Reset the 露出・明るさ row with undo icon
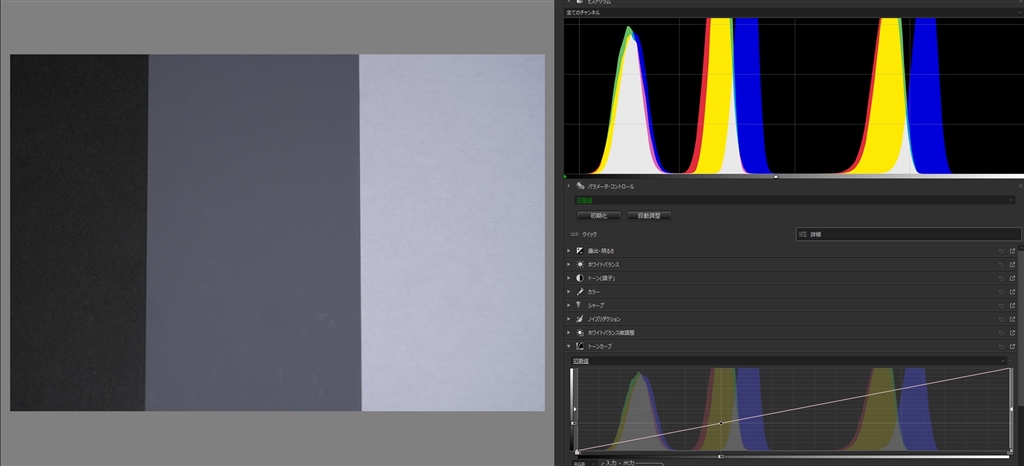Viewport: 1024px width, 466px height. tap(1001, 251)
